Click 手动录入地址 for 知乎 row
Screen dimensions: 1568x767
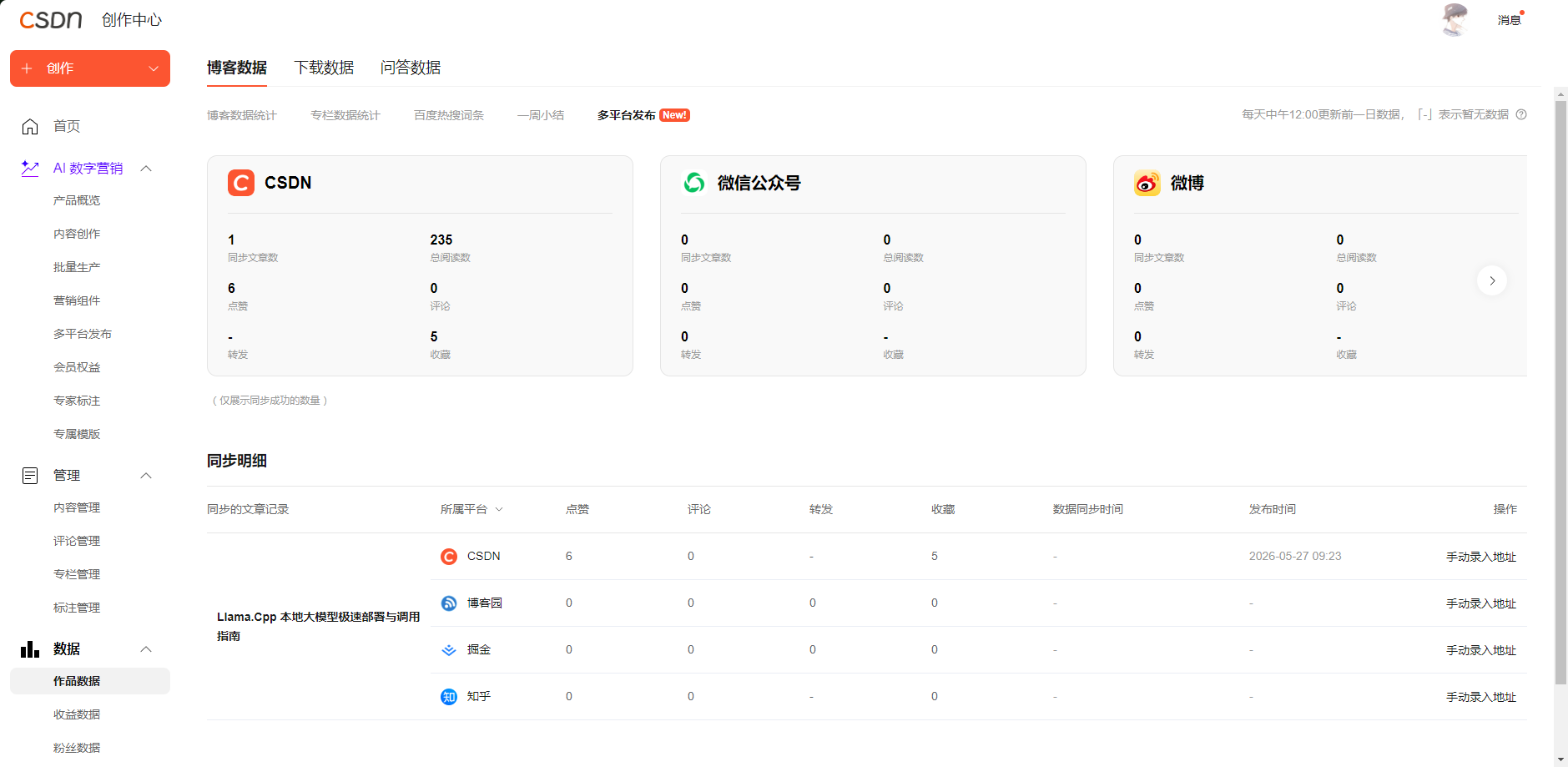pos(1481,697)
